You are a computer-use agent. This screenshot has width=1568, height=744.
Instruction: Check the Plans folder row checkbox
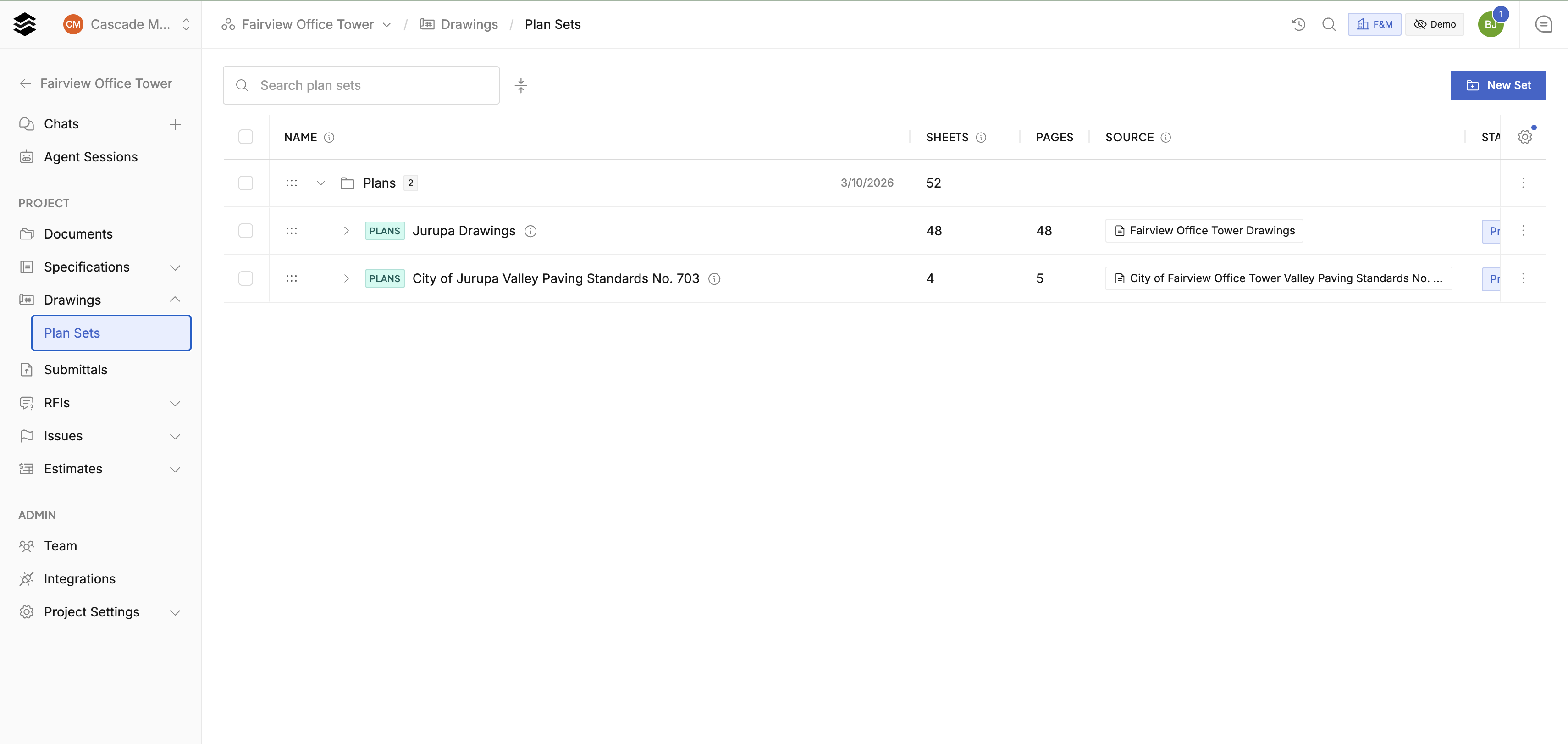[x=245, y=183]
